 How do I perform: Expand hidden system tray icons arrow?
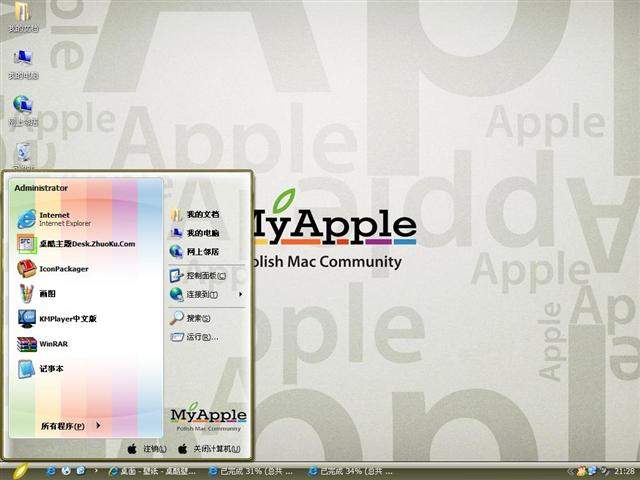point(571,471)
